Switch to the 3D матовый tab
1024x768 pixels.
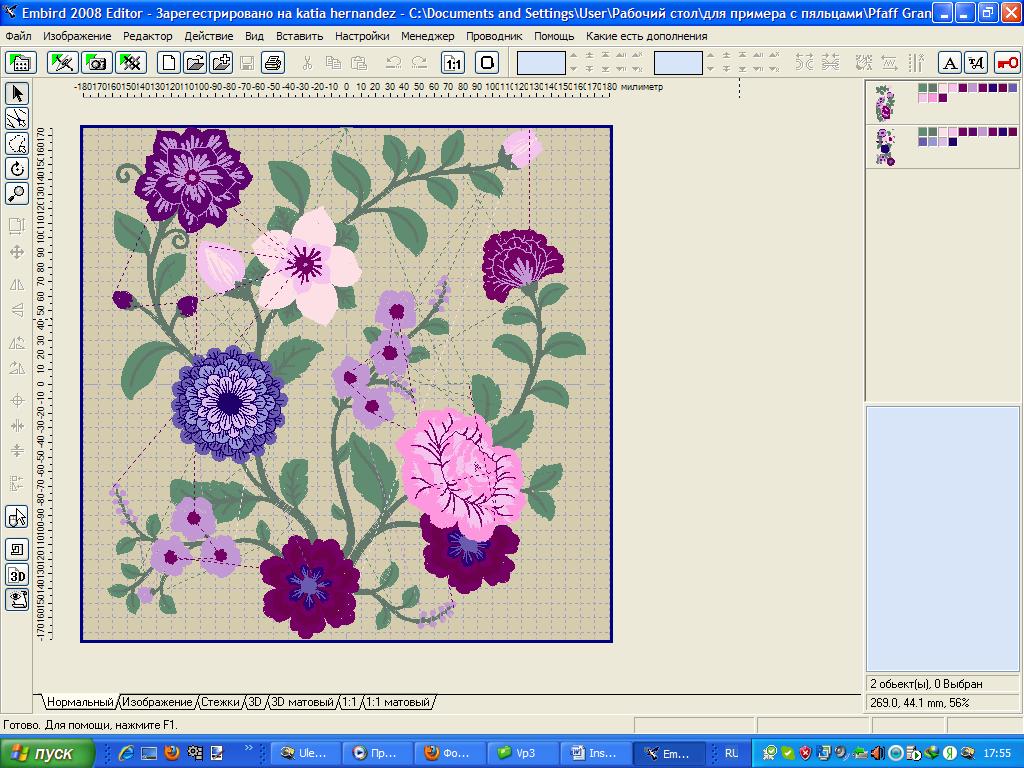pyautogui.click(x=302, y=703)
